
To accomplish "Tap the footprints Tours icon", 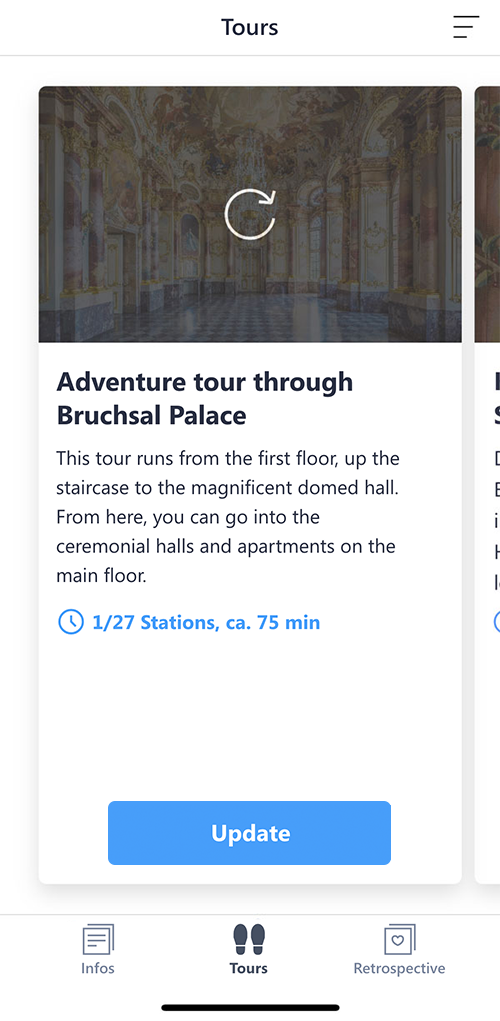I will click(x=249, y=940).
